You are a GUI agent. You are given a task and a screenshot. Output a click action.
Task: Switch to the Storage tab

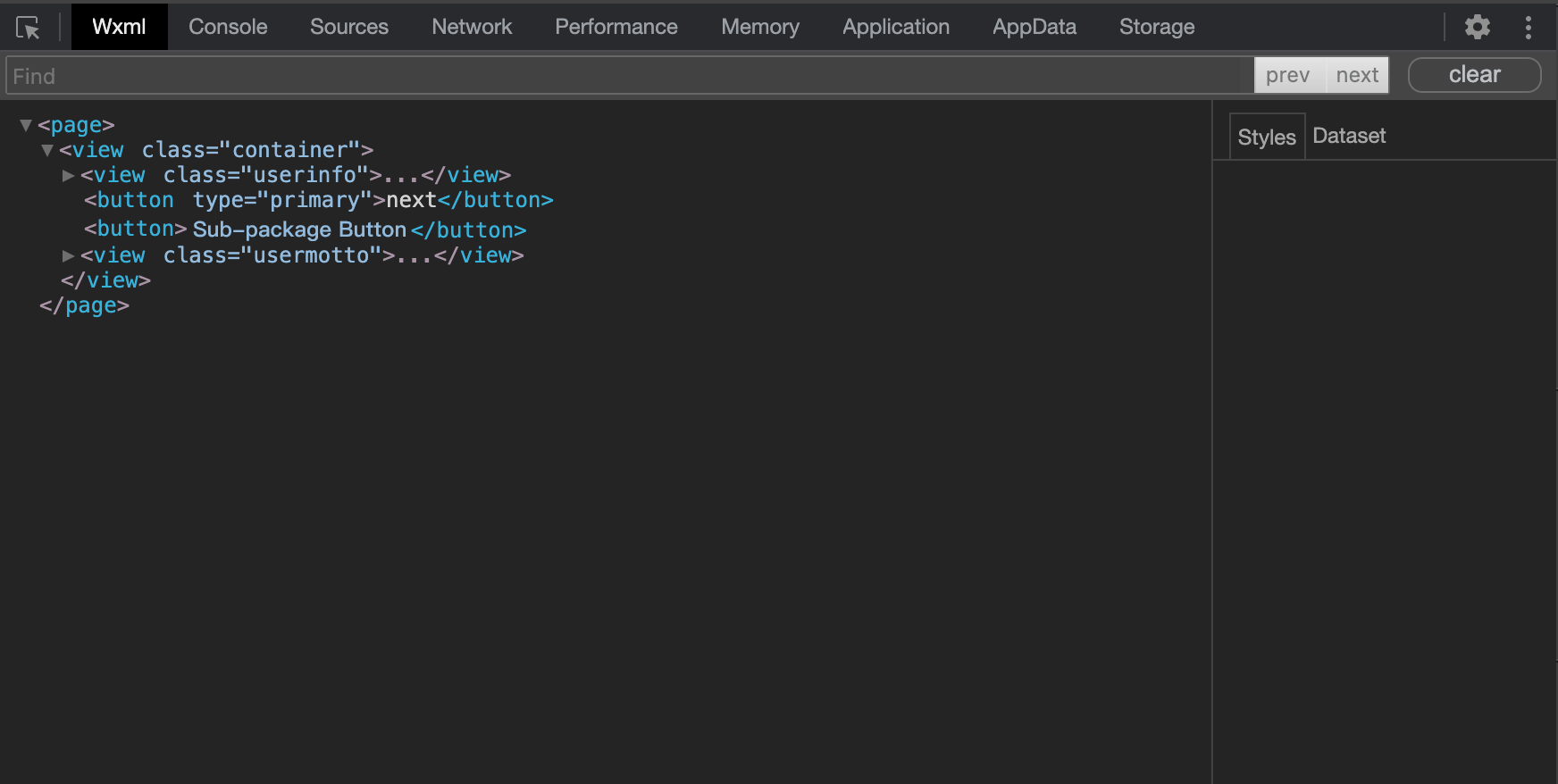pyautogui.click(x=1156, y=27)
